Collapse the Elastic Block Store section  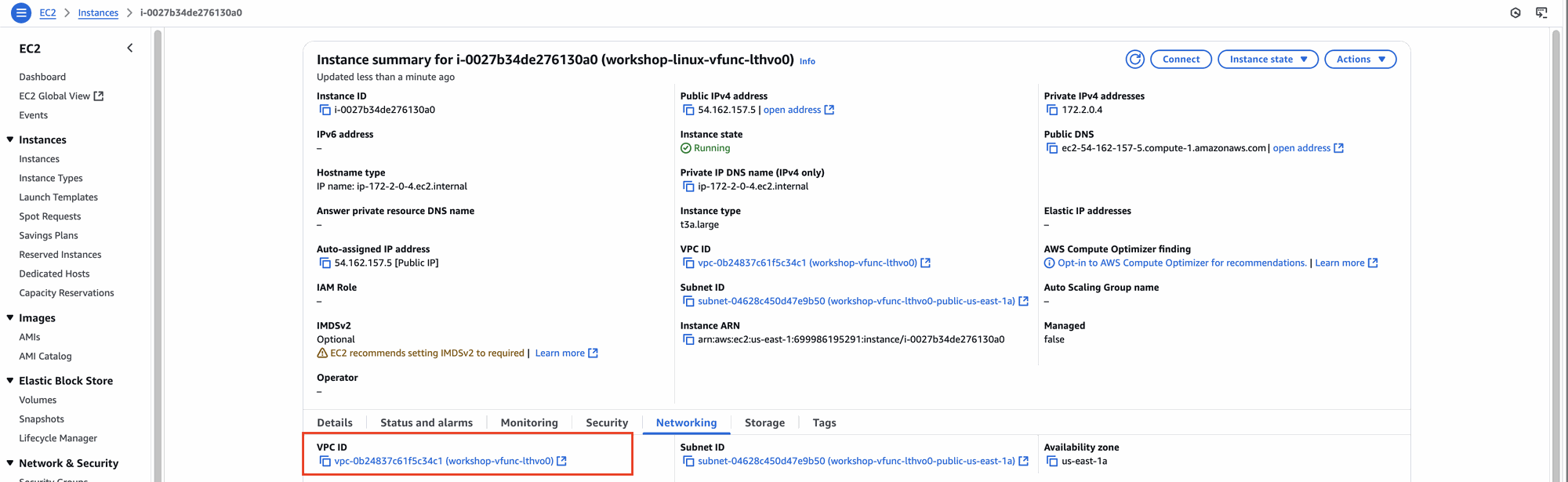pos(10,380)
